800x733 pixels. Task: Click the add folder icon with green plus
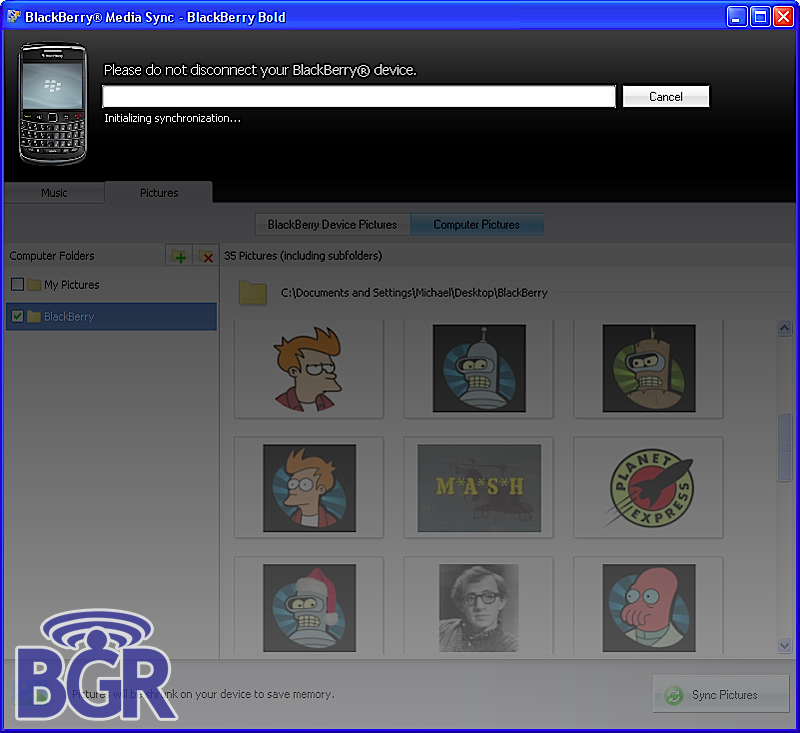179,256
